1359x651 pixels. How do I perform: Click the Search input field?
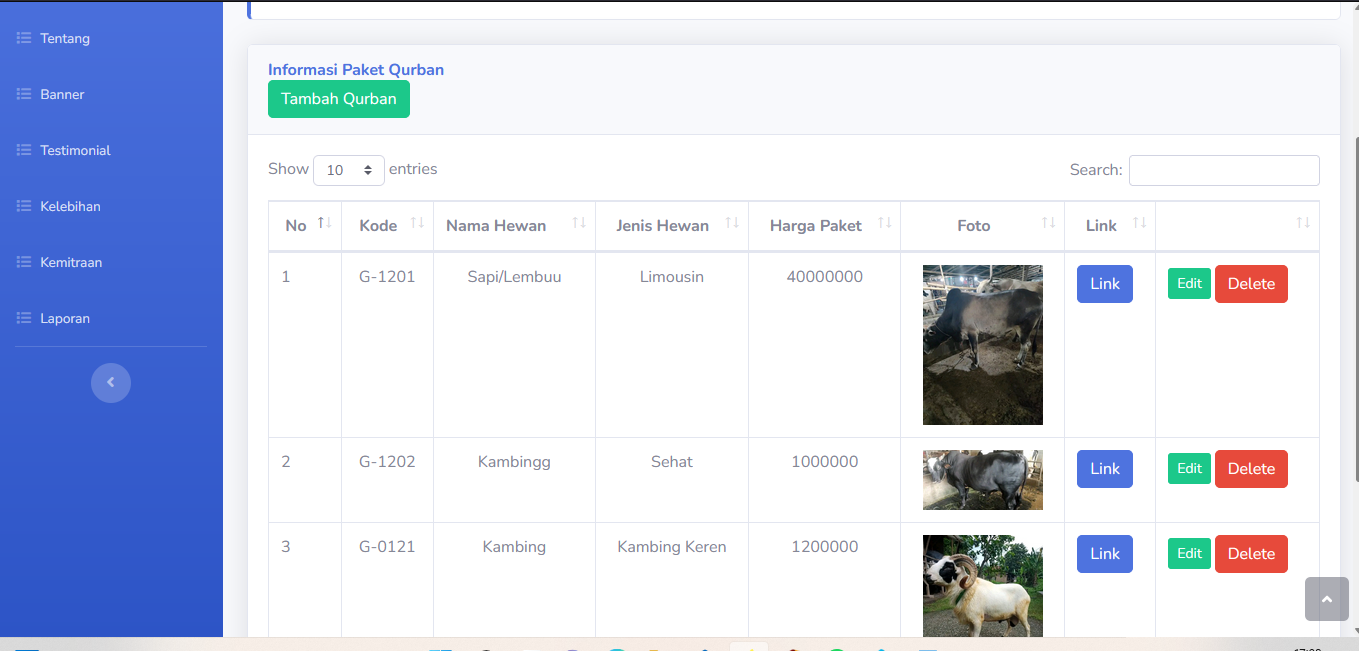coord(1224,170)
